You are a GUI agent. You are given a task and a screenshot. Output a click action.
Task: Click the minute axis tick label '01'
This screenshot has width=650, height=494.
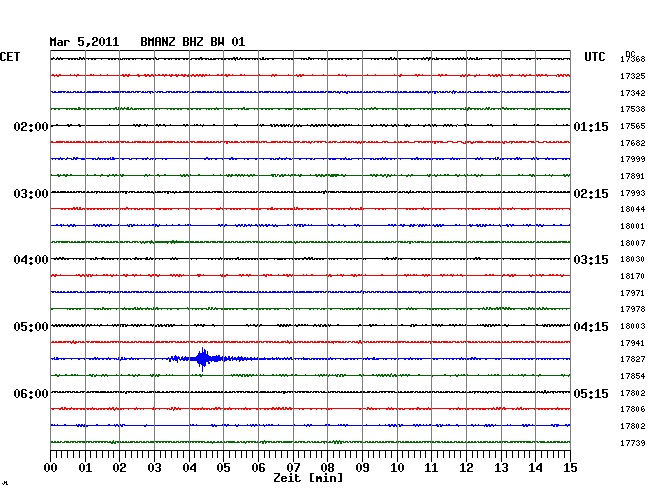85,468
